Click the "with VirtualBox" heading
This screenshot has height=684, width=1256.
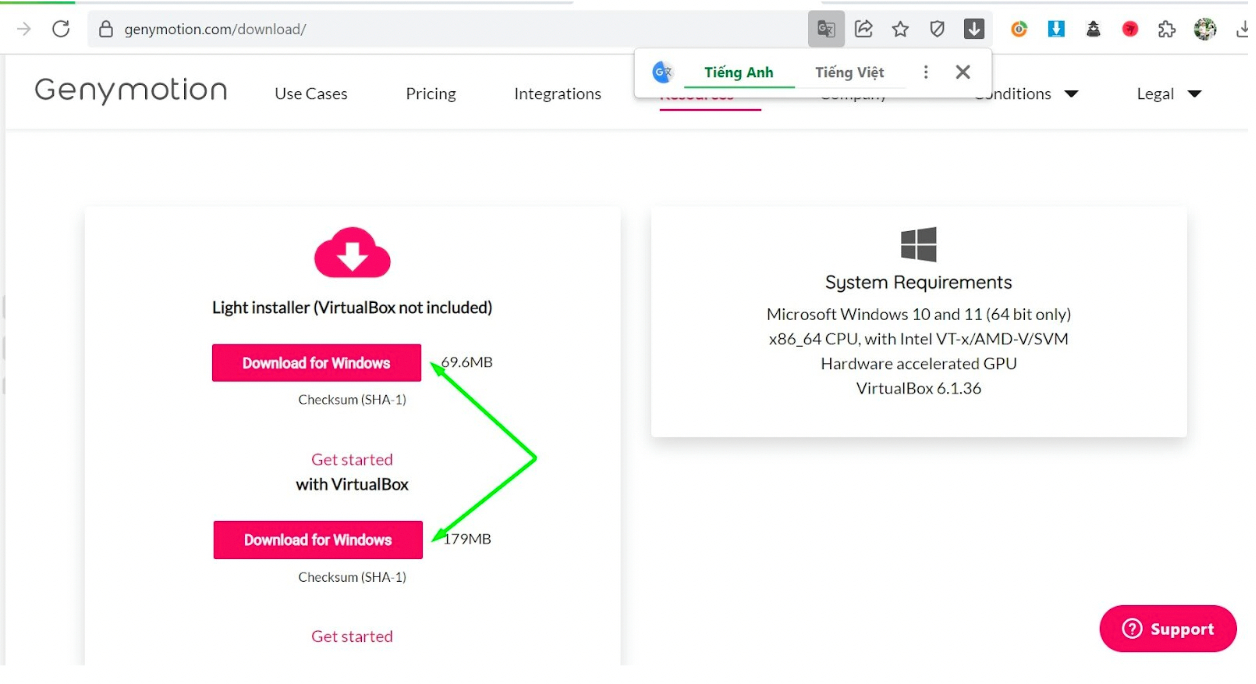pos(352,484)
